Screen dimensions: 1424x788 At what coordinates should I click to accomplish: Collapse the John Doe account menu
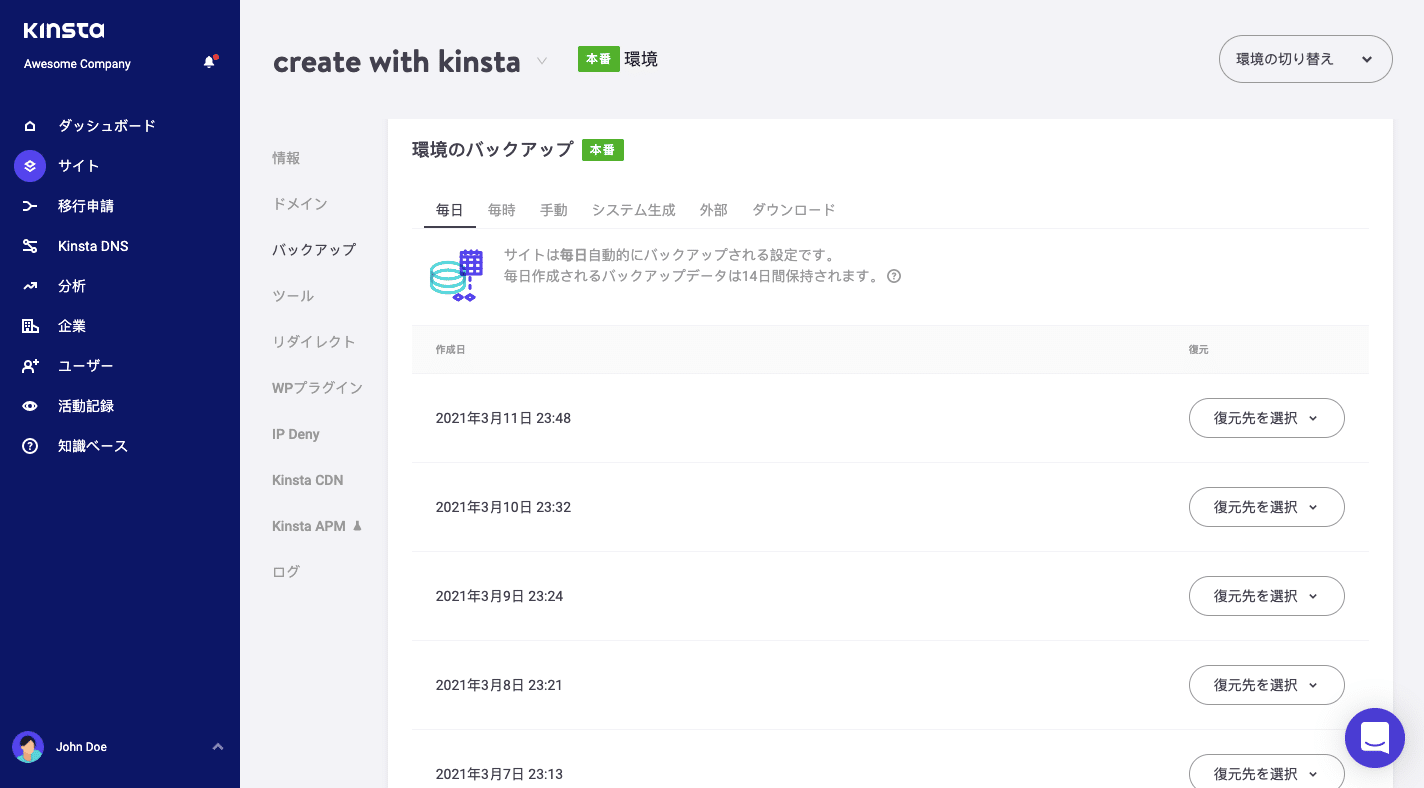click(217, 747)
